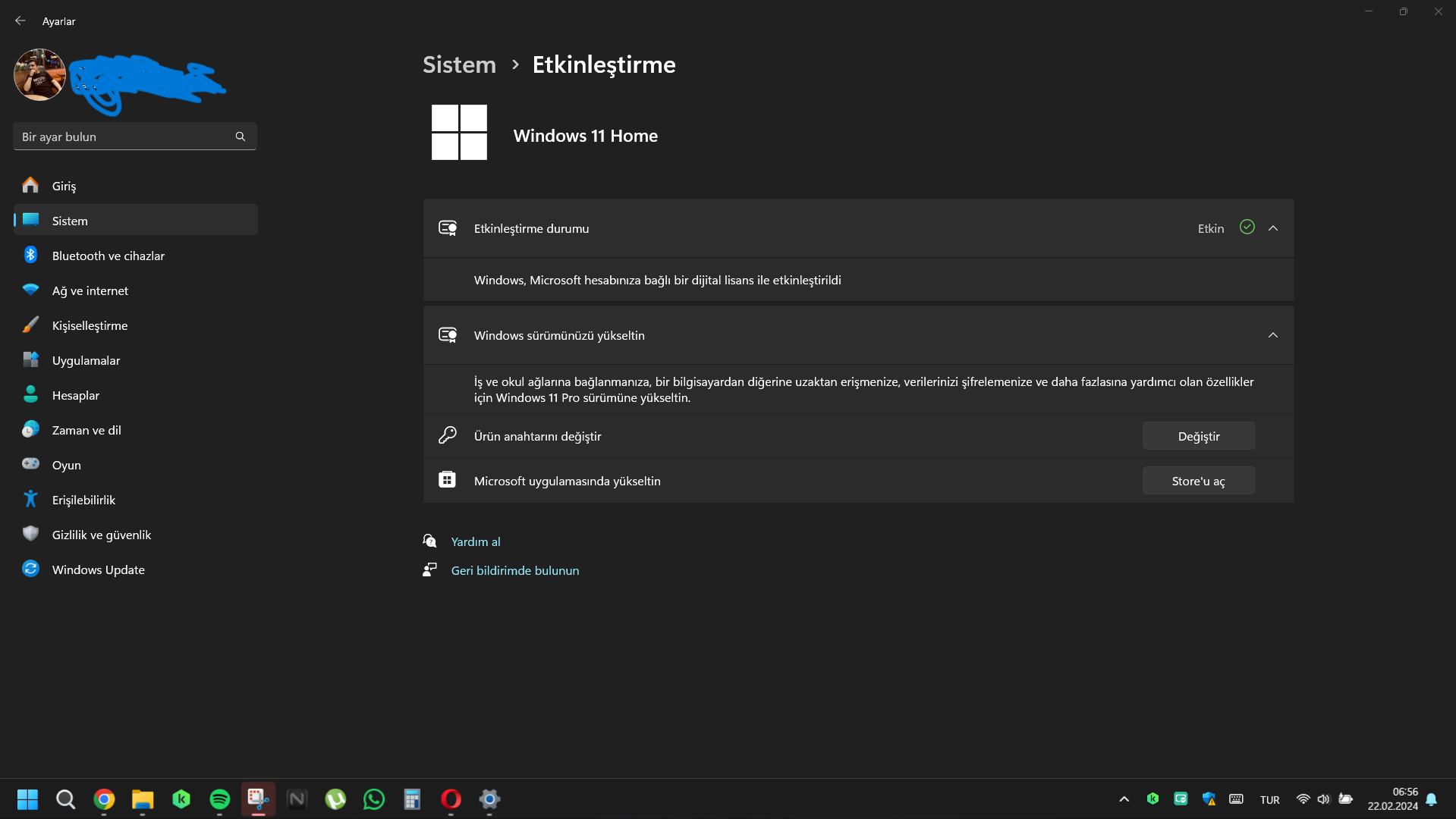The width and height of the screenshot is (1456, 819).
Task: Click the Settings gear on the taskbar
Action: [x=489, y=799]
